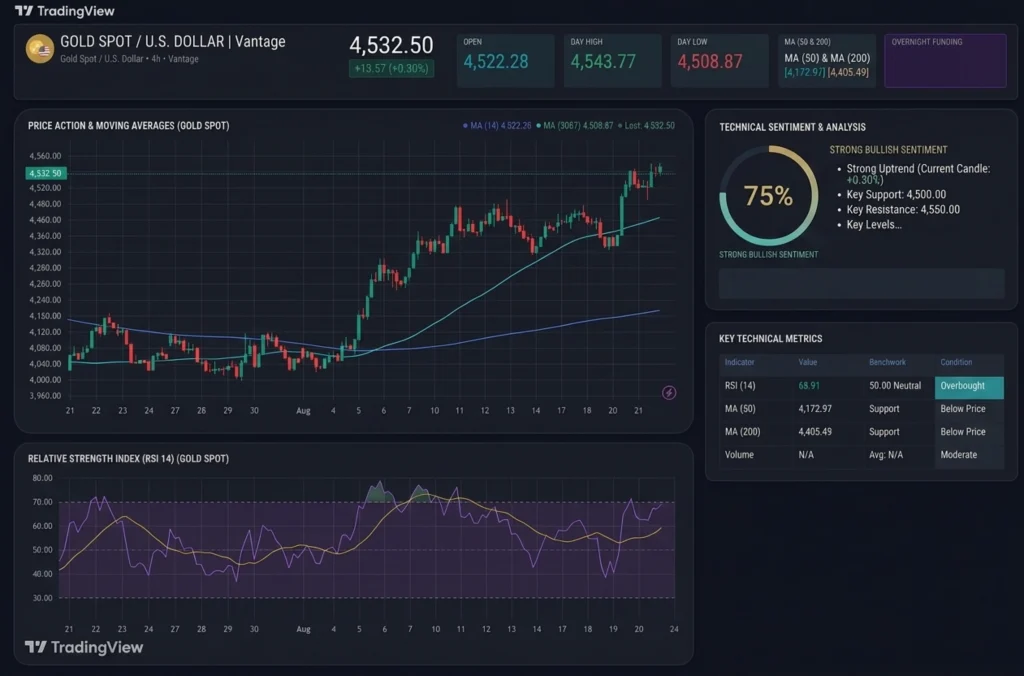The width and height of the screenshot is (1024, 676).
Task: Click the Overbought condition badge
Action: [x=969, y=386]
